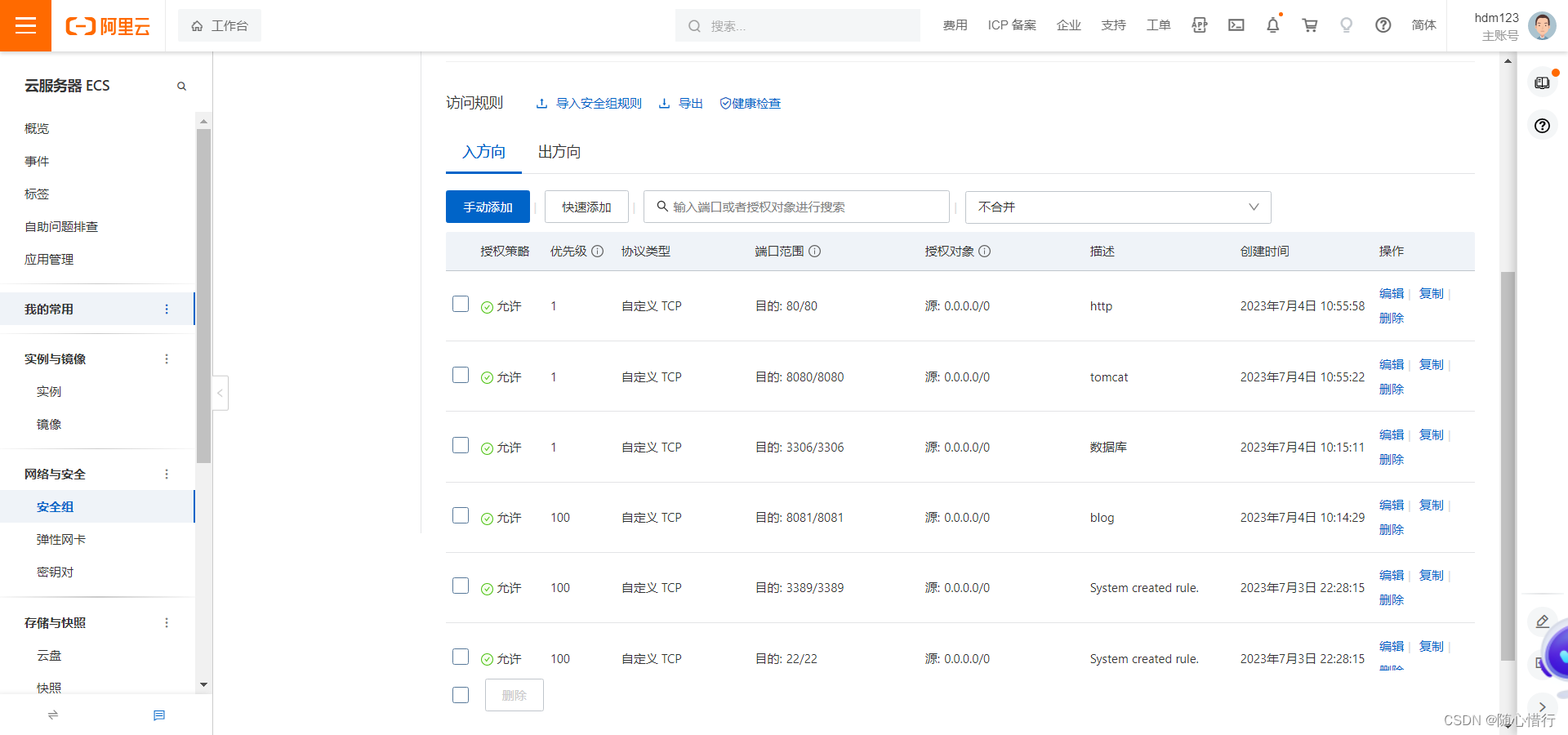Toggle the select-all checkbox near 删除
This screenshot has height=735, width=1568.
pos(461,695)
